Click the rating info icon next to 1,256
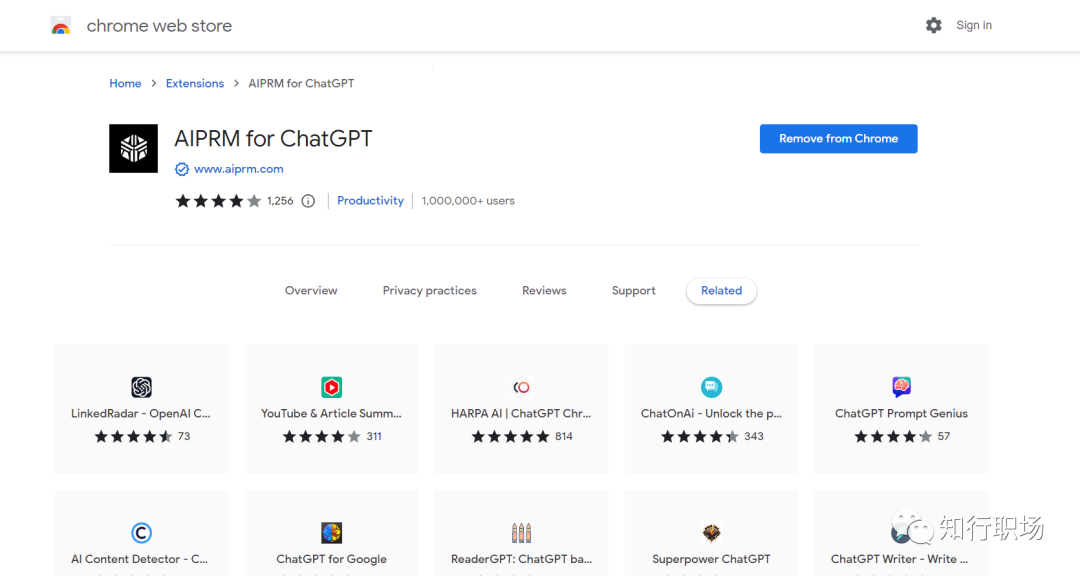This screenshot has height=576, width=1080. pyautogui.click(x=308, y=201)
